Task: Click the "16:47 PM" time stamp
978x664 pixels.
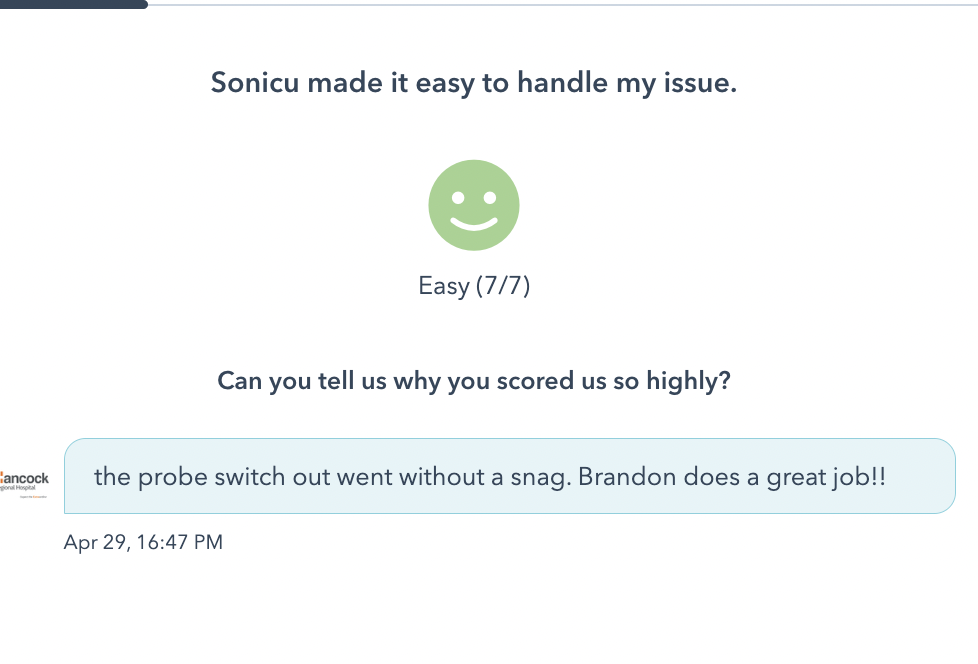Action: [180, 542]
